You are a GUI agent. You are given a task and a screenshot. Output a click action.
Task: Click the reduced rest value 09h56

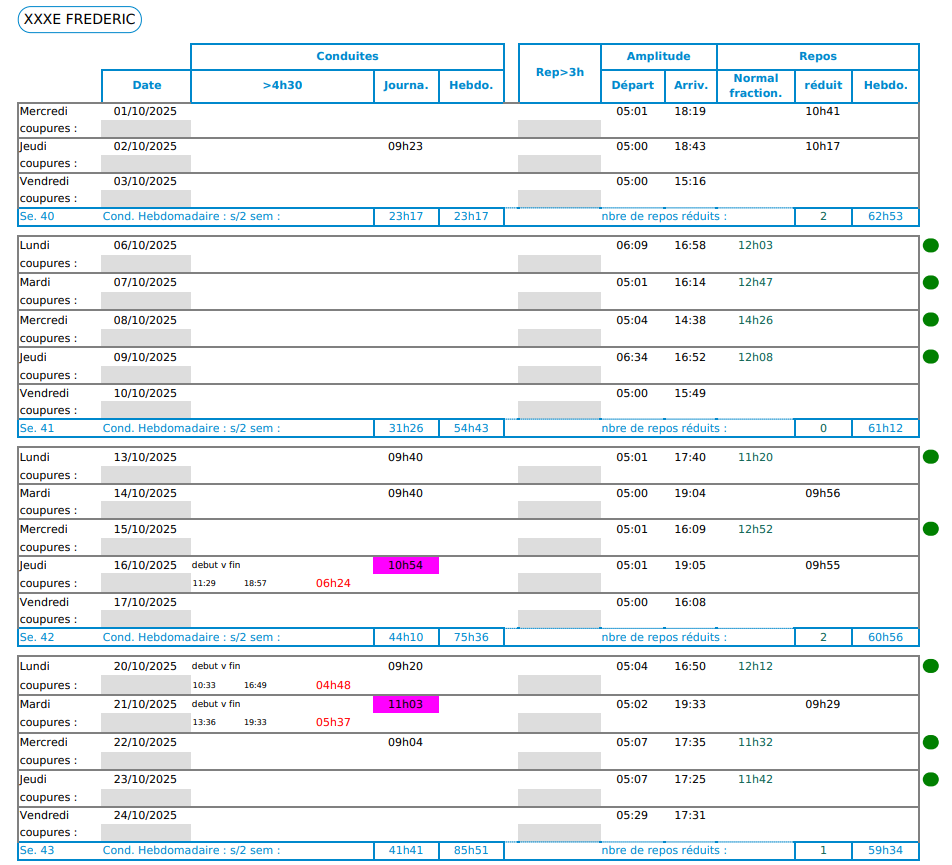823,494
